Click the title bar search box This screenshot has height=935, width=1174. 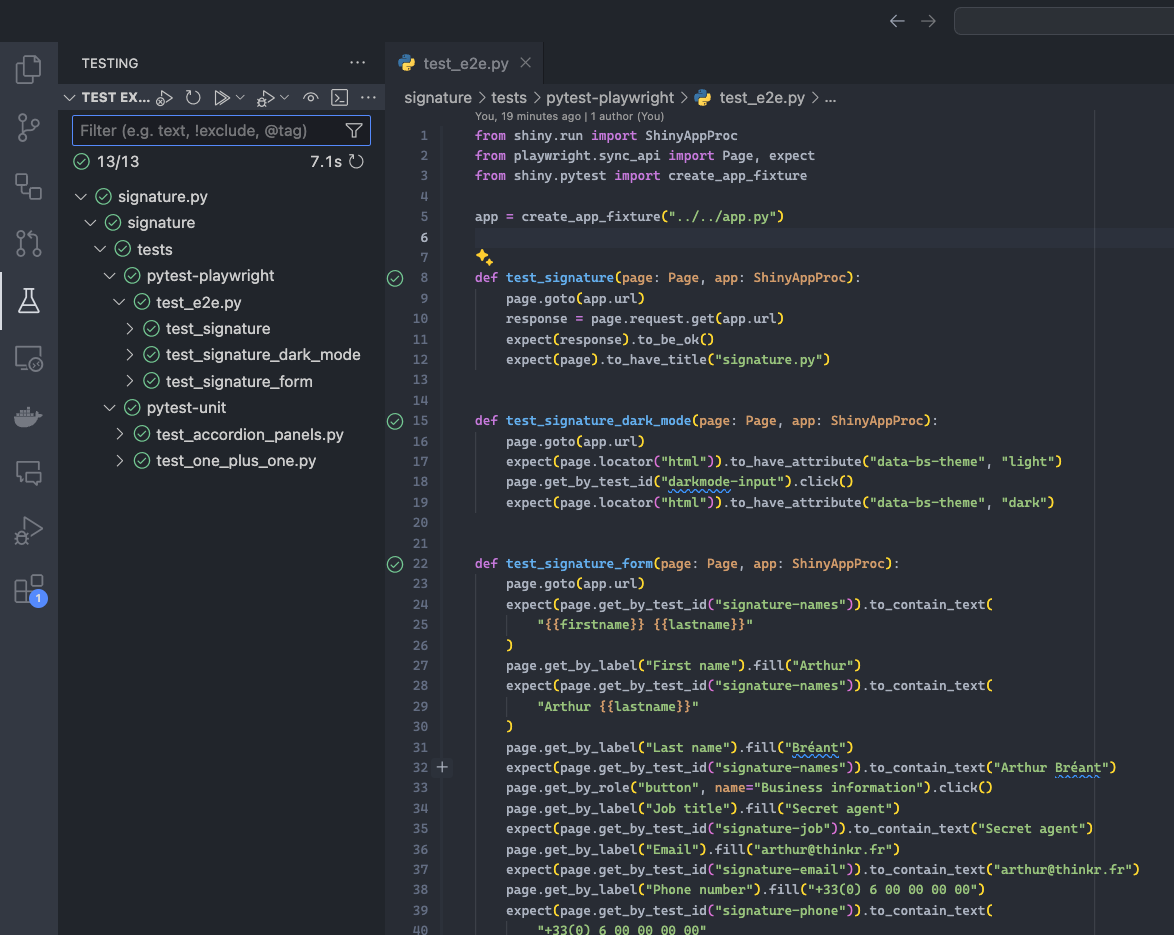pos(1064,21)
